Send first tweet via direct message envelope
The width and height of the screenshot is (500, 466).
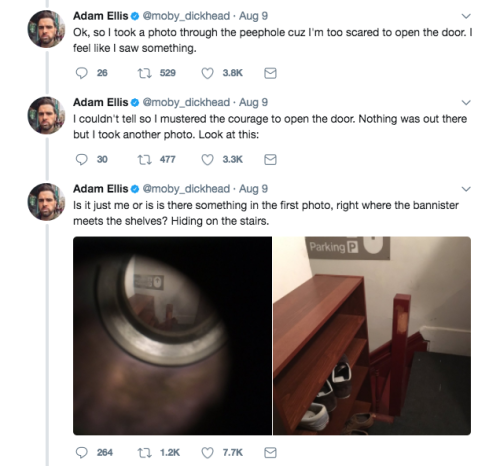(x=270, y=73)
